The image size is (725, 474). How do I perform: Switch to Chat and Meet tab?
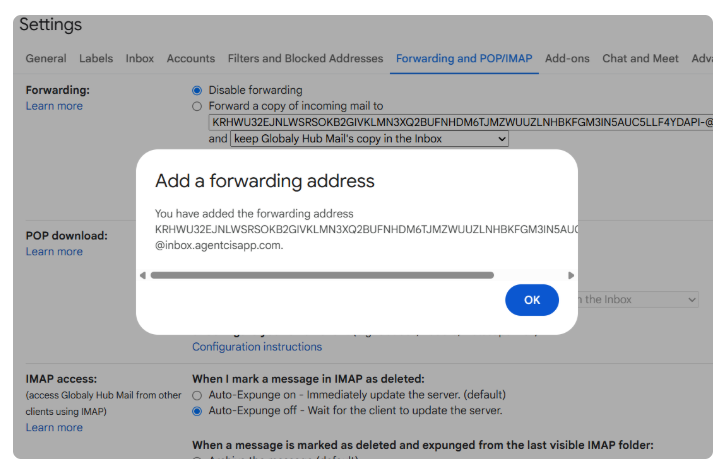(x=640, y=59)
